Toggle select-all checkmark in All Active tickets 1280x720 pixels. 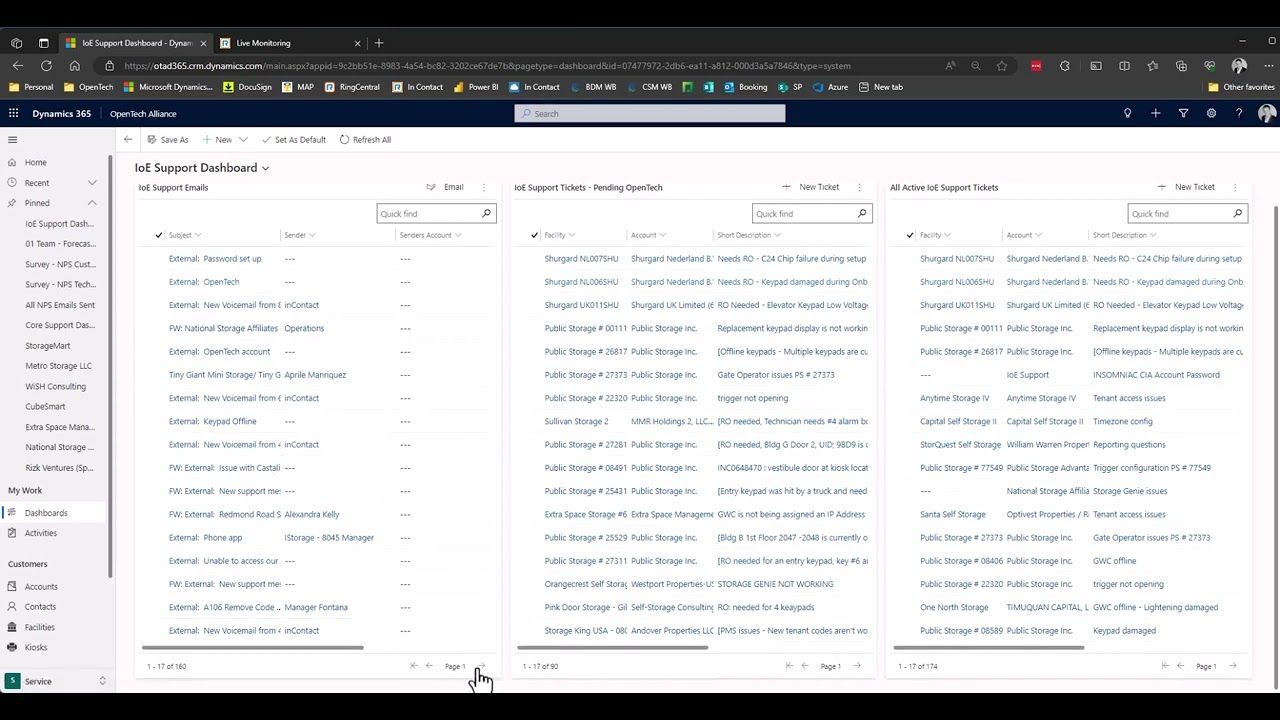(x=909, y=235)
